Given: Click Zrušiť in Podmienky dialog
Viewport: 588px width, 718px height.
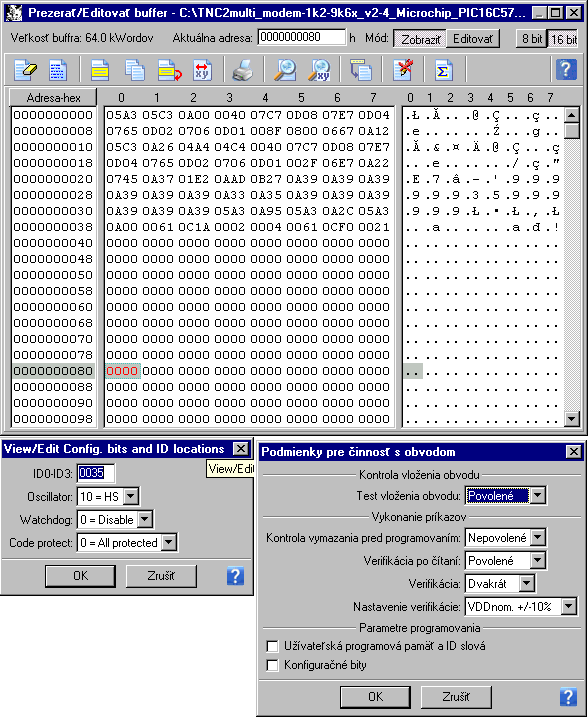Looking at the screenshot, I should (x=456, y=697).
